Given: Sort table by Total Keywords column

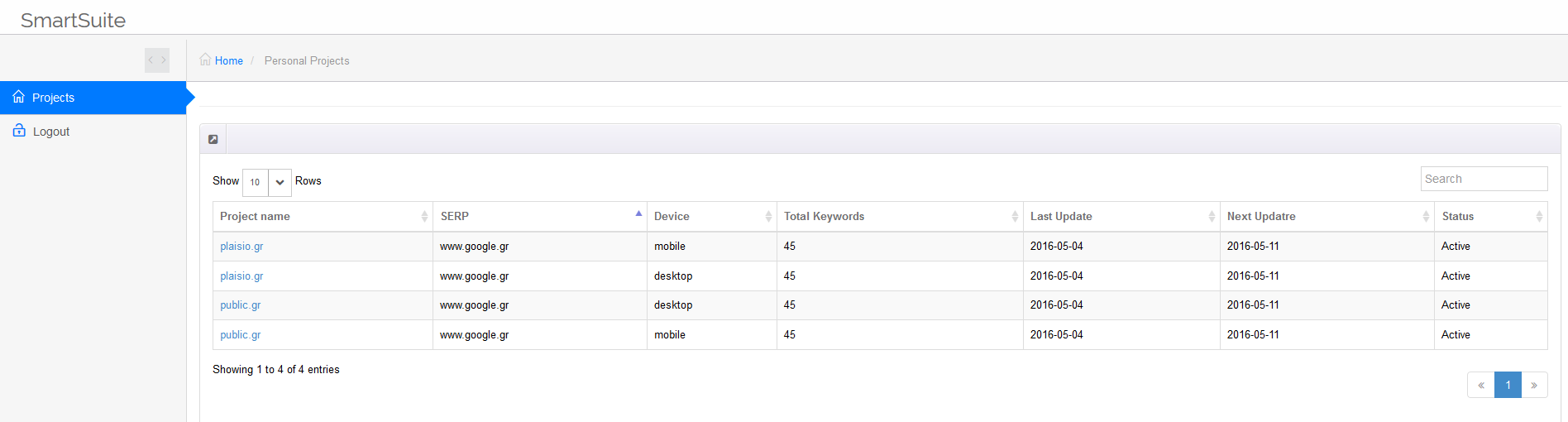Looking at the screenshot, I should [899, 217].
